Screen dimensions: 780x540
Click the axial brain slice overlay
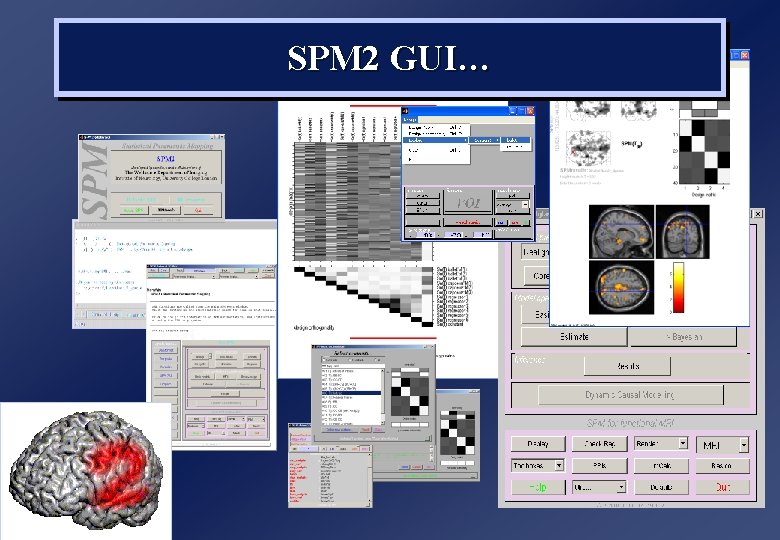pyautogui.click(x=621, y=287)
